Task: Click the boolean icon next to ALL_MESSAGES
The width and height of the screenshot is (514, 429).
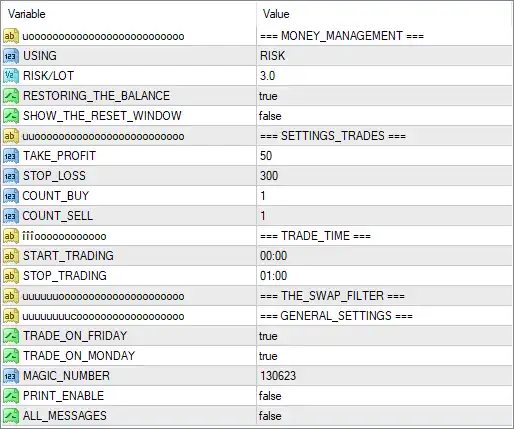Action: click(11, 416)
